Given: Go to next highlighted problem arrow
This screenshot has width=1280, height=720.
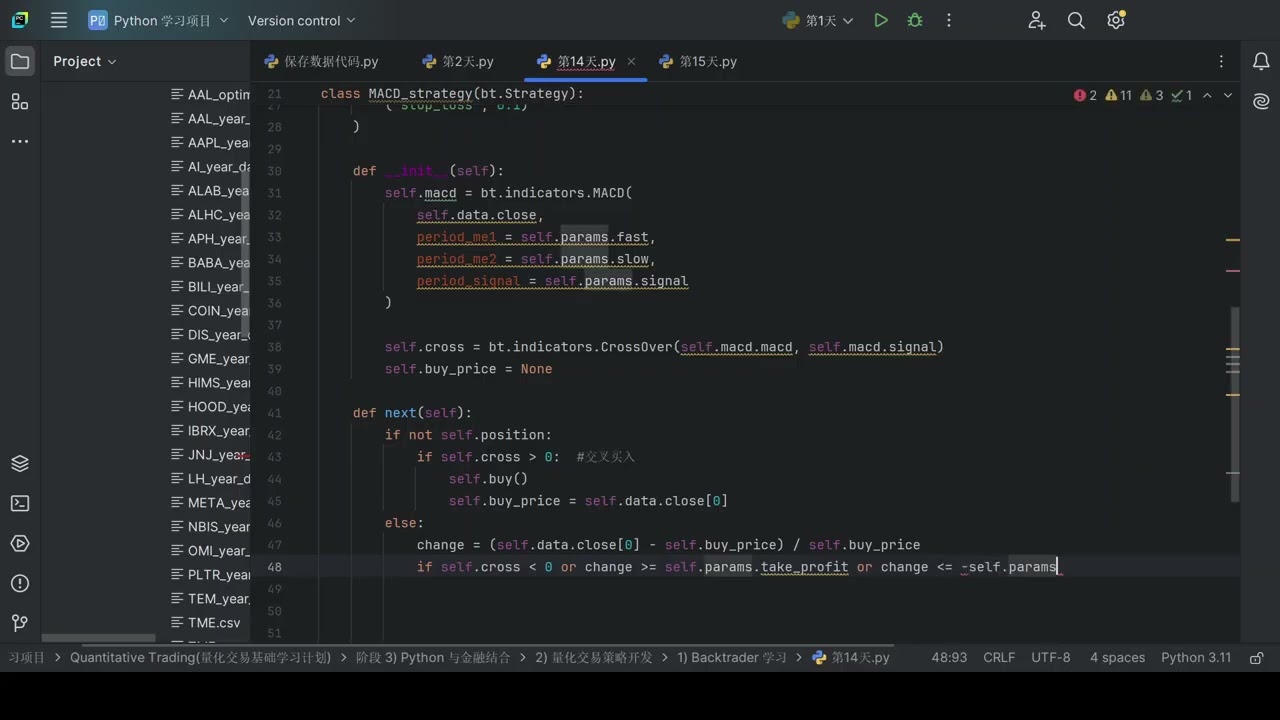Looking at the screenshot, I should (x=1228, y=95).
